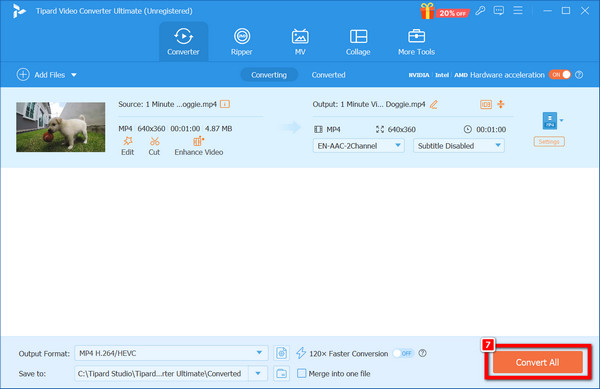Maximize the Tipard window
This screenshot has height=389, width=600.
(x=566, y=11)
